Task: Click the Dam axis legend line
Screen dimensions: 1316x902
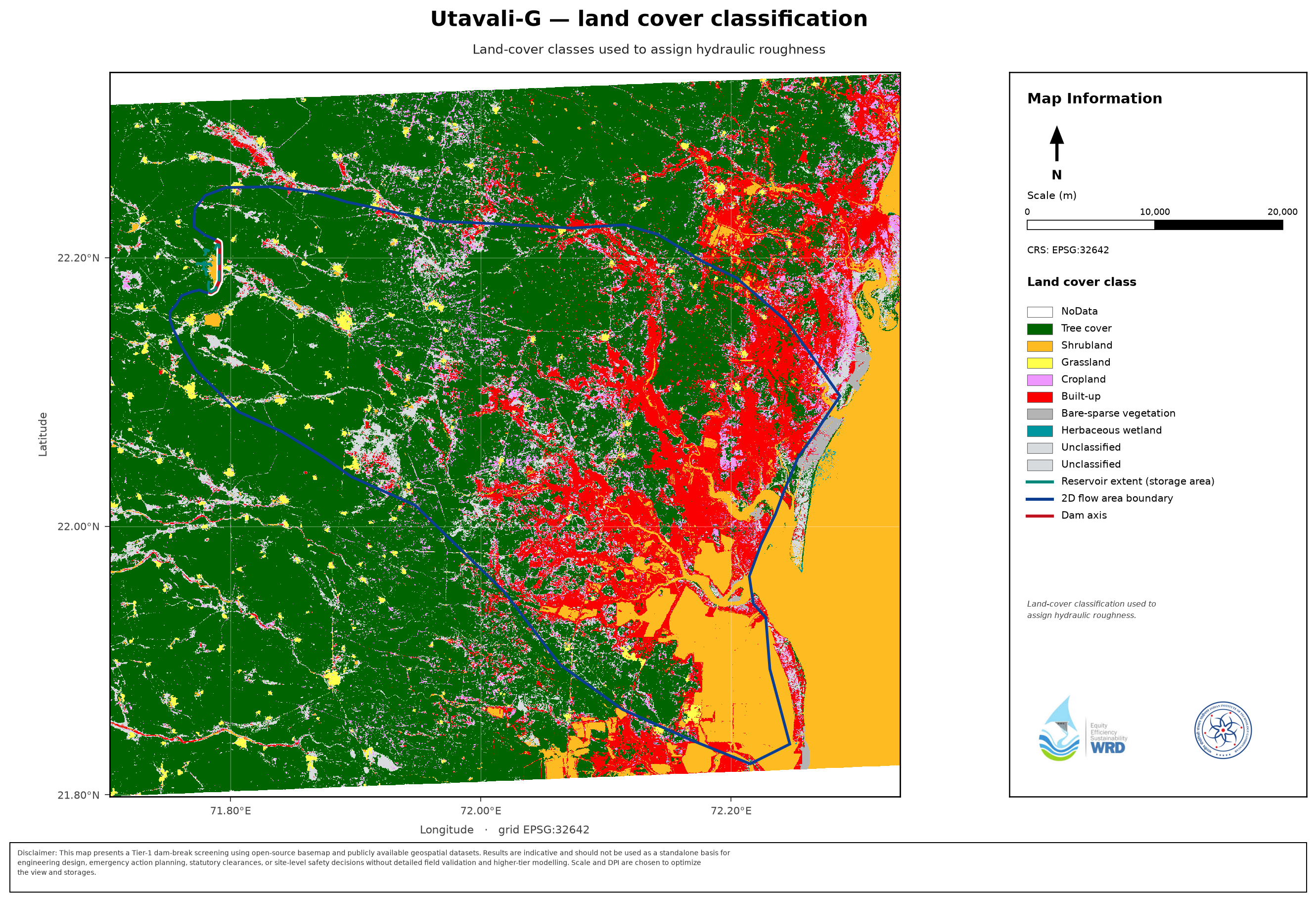Action: click(1040, 516)
